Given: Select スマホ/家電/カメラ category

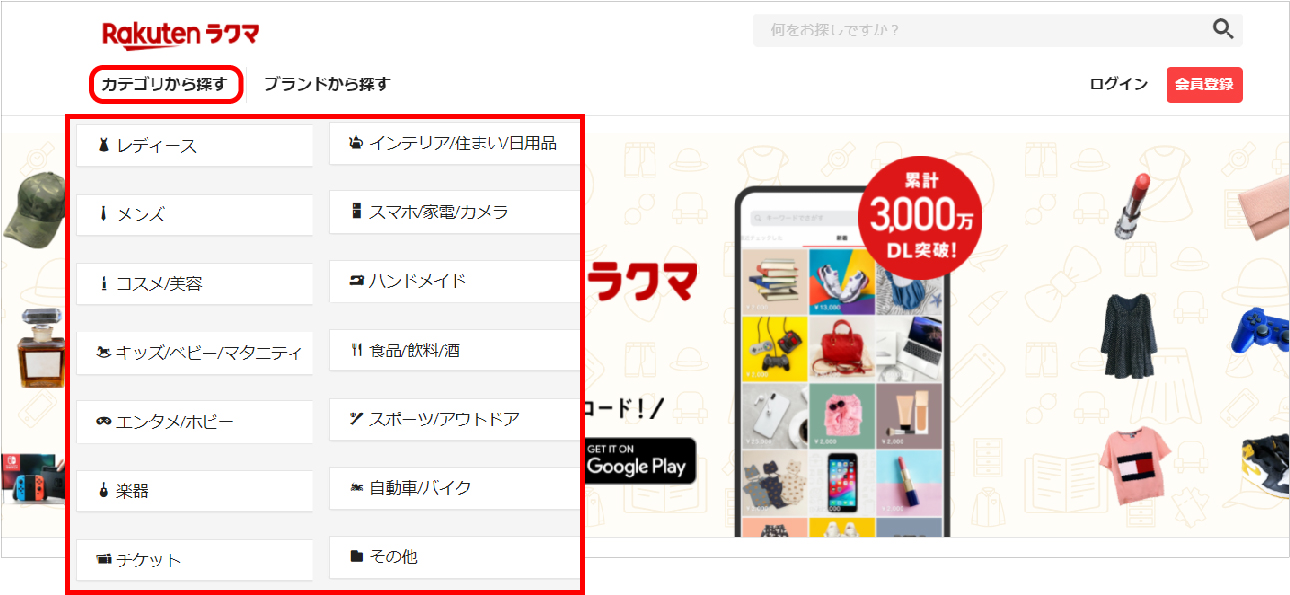Looking at the screenshot, I should [454, 212].
